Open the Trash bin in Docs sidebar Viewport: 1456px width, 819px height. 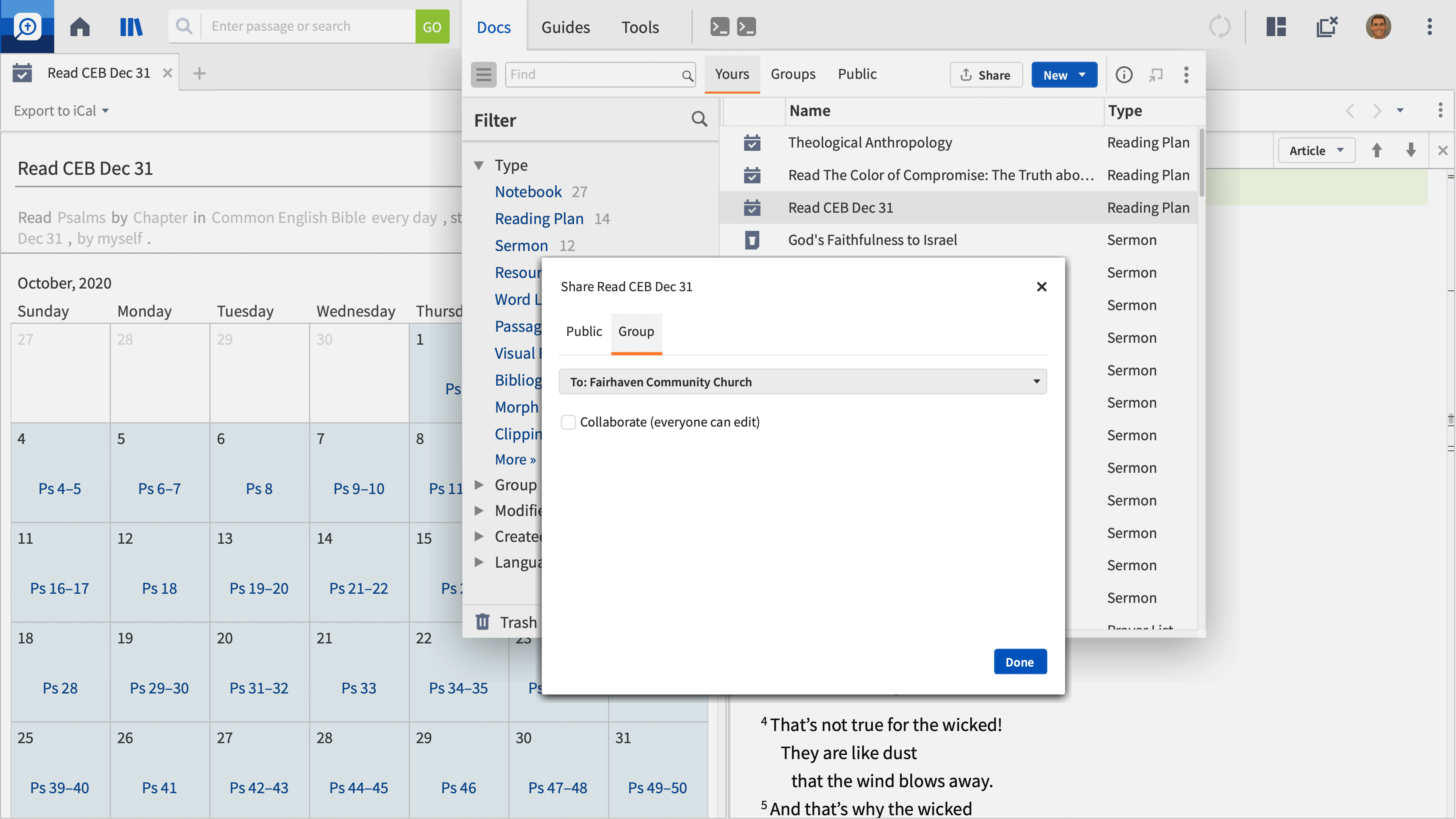(x=506, y=622)
